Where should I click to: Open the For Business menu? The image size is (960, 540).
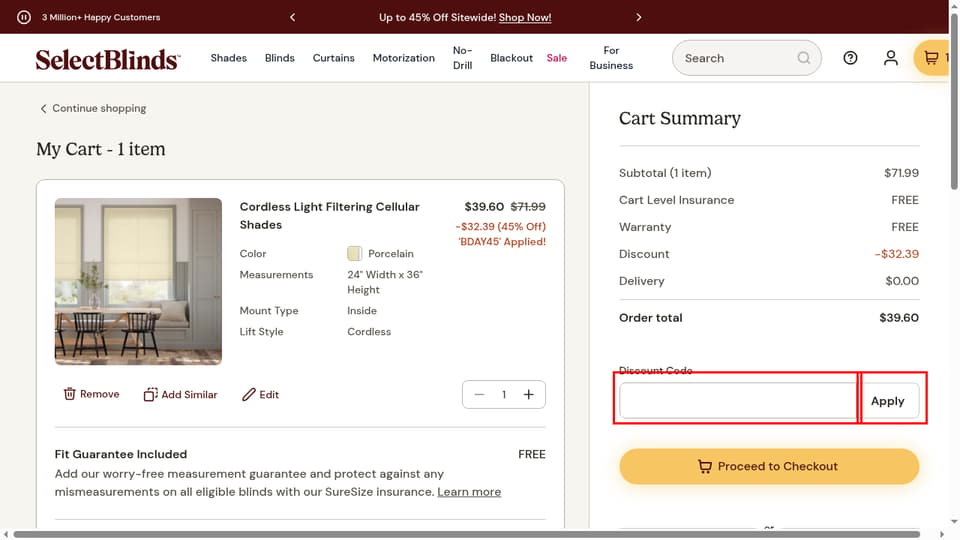[x=611, y=58]
